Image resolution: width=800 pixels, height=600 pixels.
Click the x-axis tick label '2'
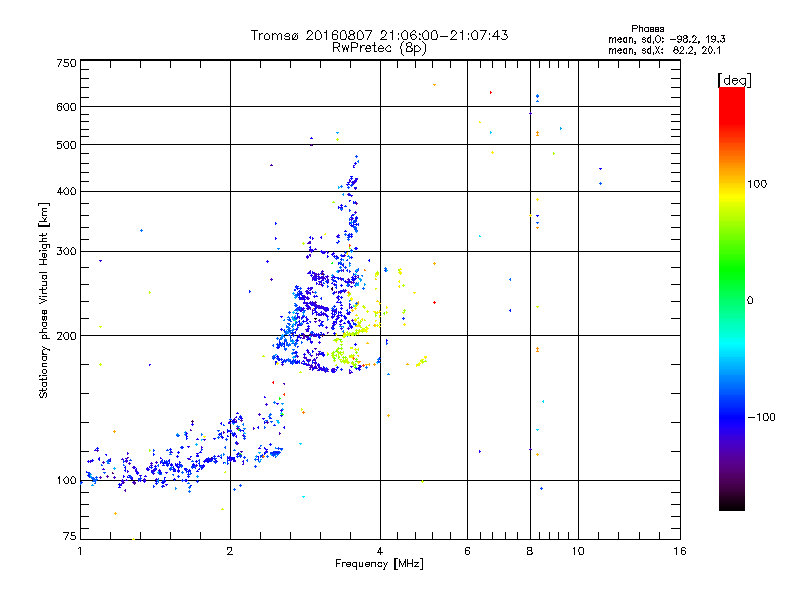pos(230,551)
